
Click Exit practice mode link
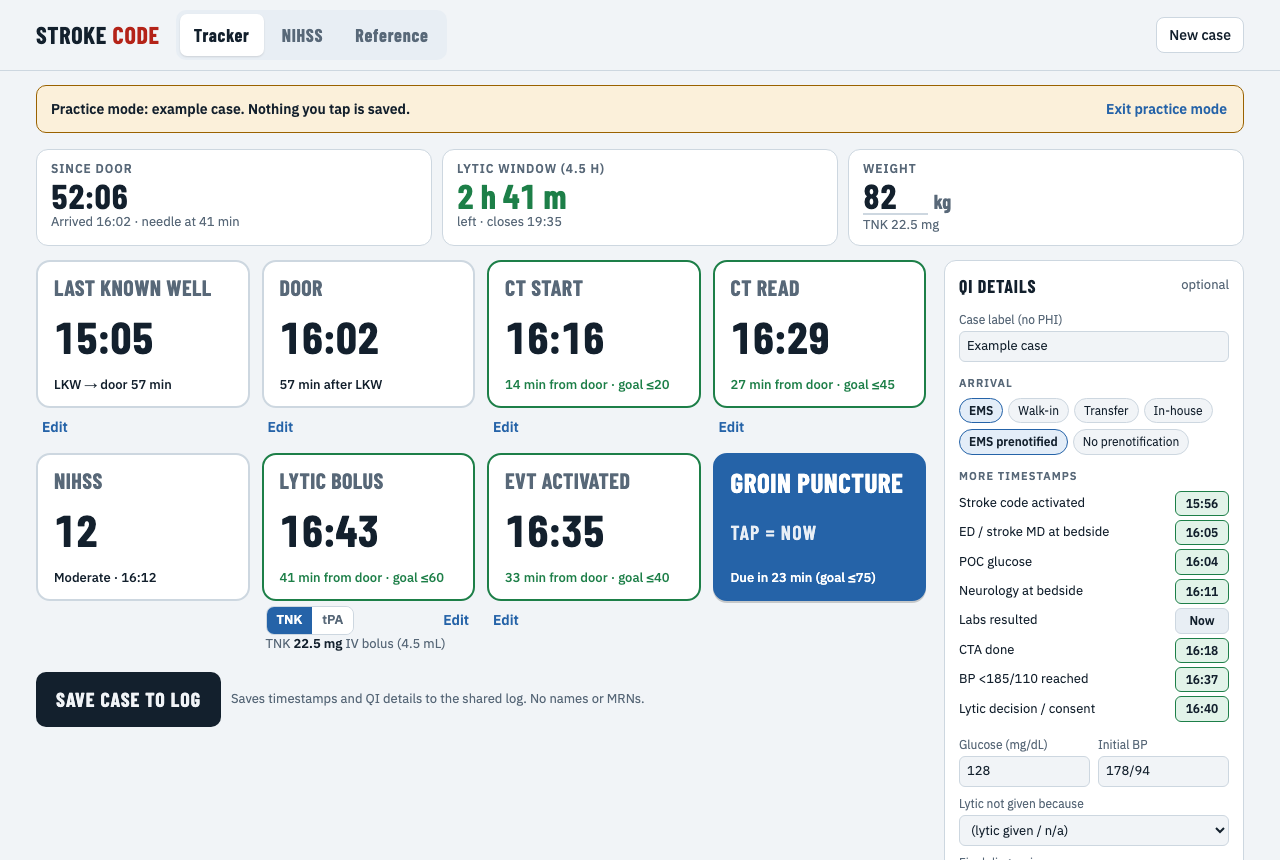[1166, 109]
